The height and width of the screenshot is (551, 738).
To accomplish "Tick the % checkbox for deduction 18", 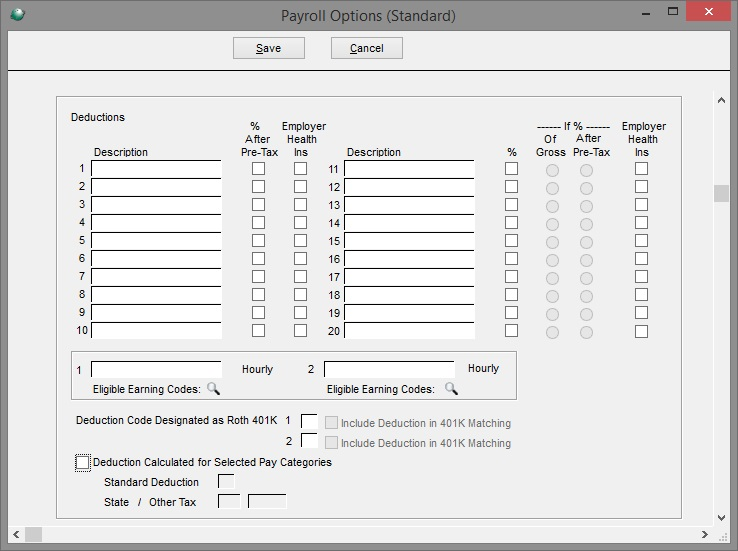I will (512, 295).
